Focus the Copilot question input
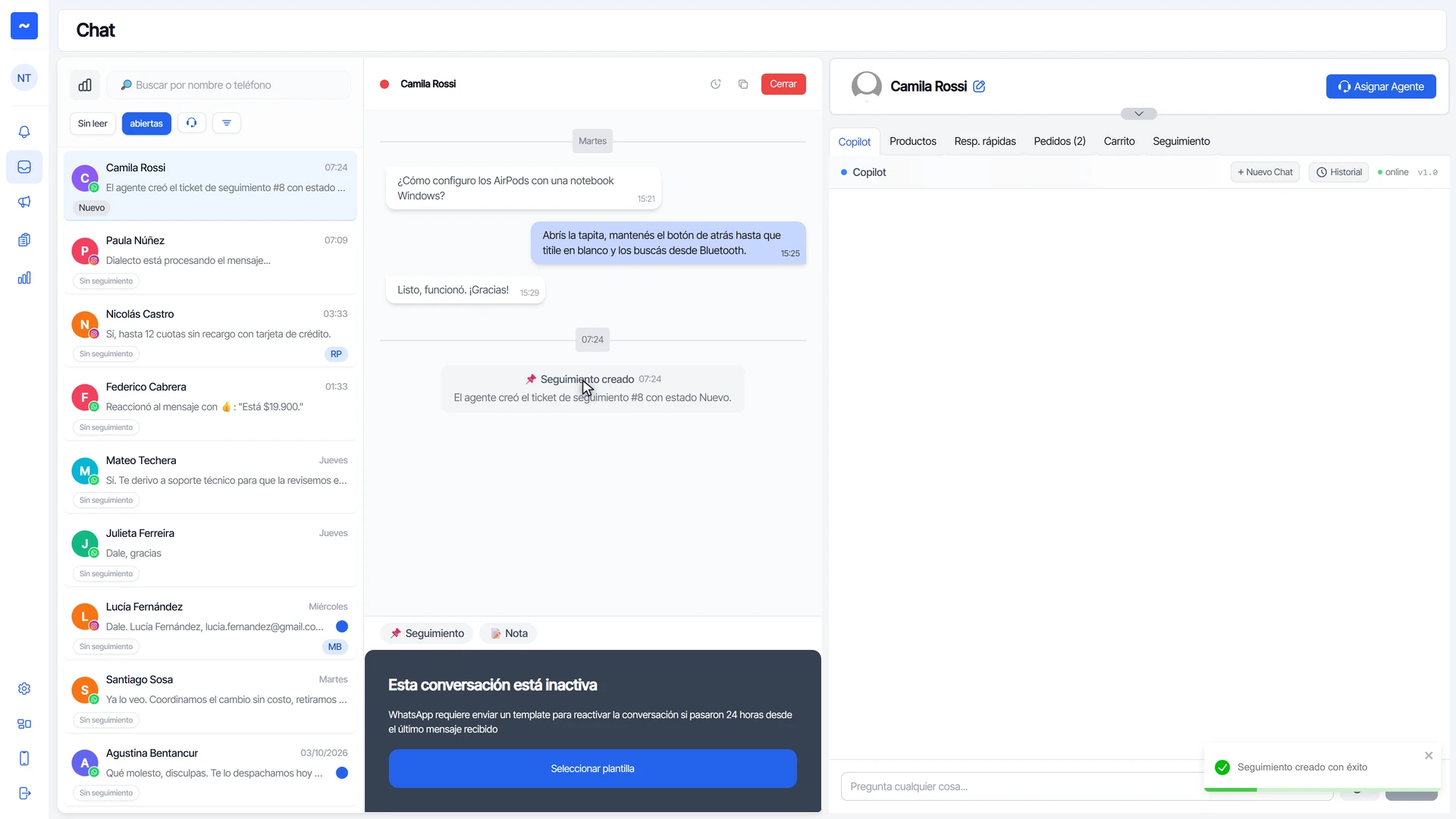The image size is (1456, 819). pos(1087,786)
